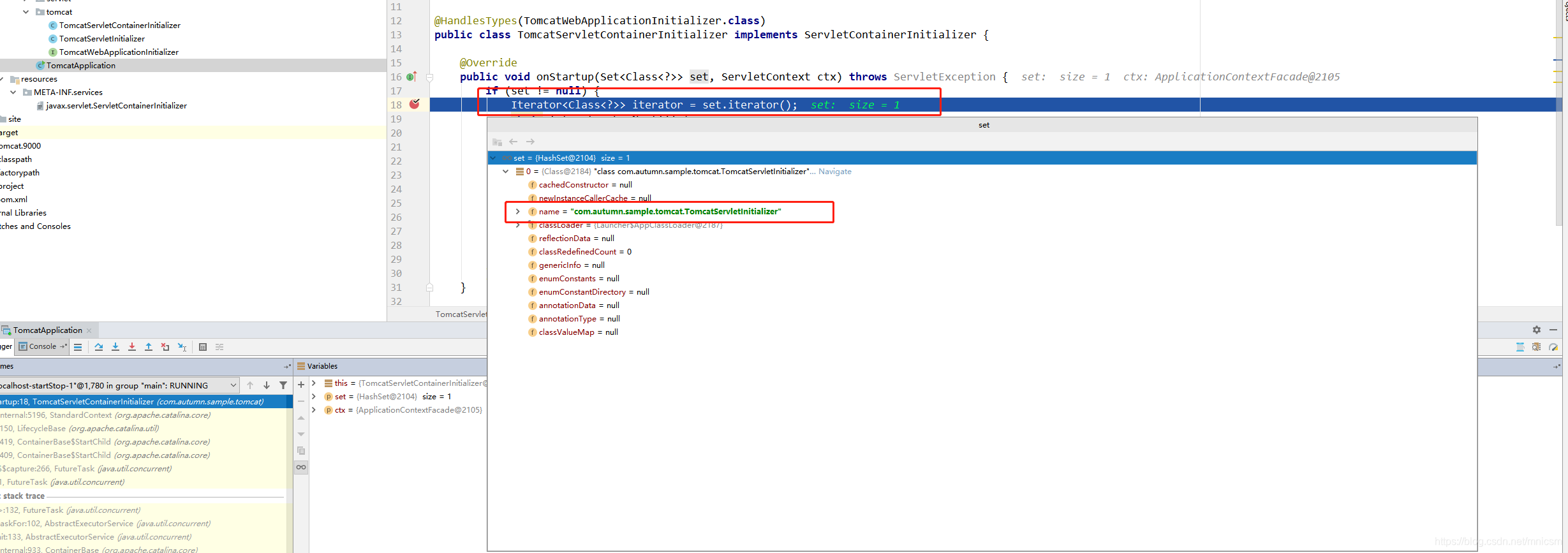Screen dimensions: 1568x553
Task: Open debug tool window settings gear
Action: click(1537, 330)
